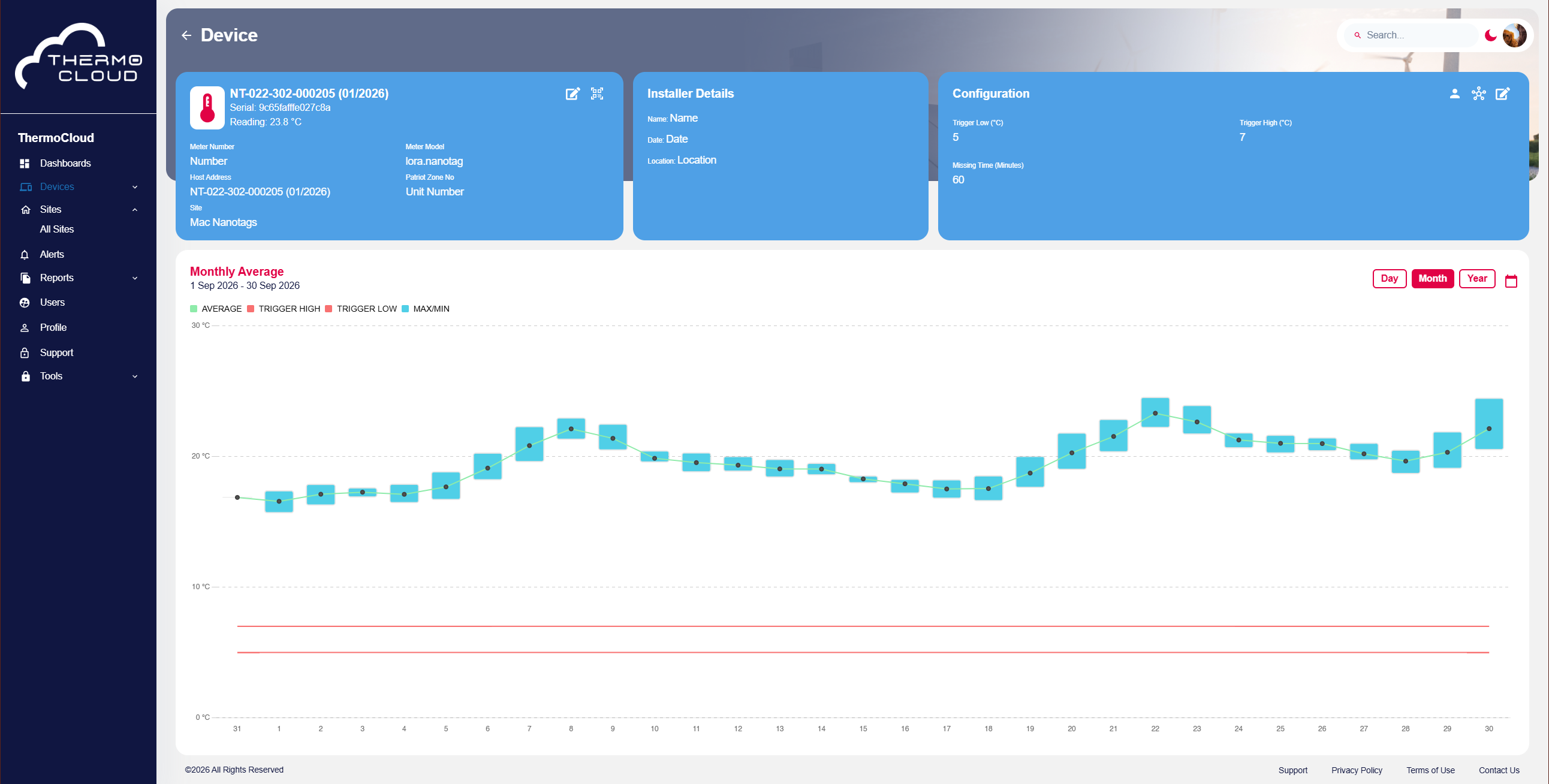Image resolution: width=1549 pixels, height=784 pixels.
Task: Open the calendar date picker icon
Action: pos(1511,281)
